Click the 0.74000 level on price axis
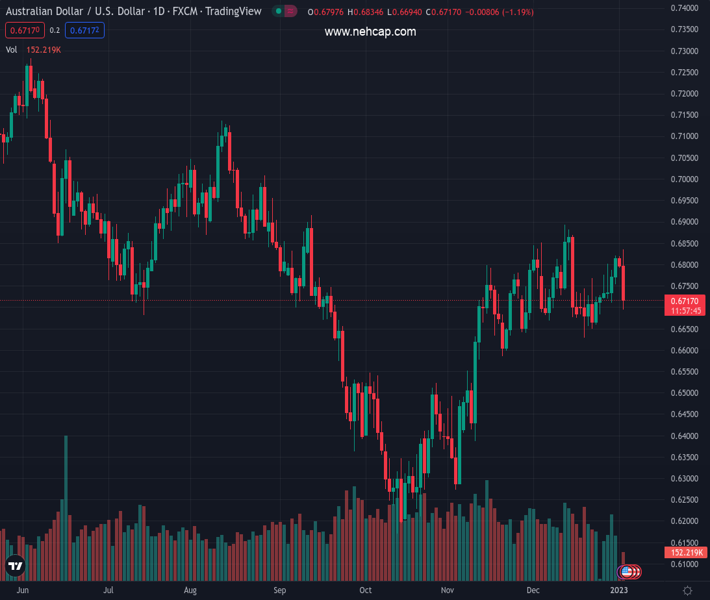Image resolution: width=710 pixels, height=600 pixels. pos(685,8)
